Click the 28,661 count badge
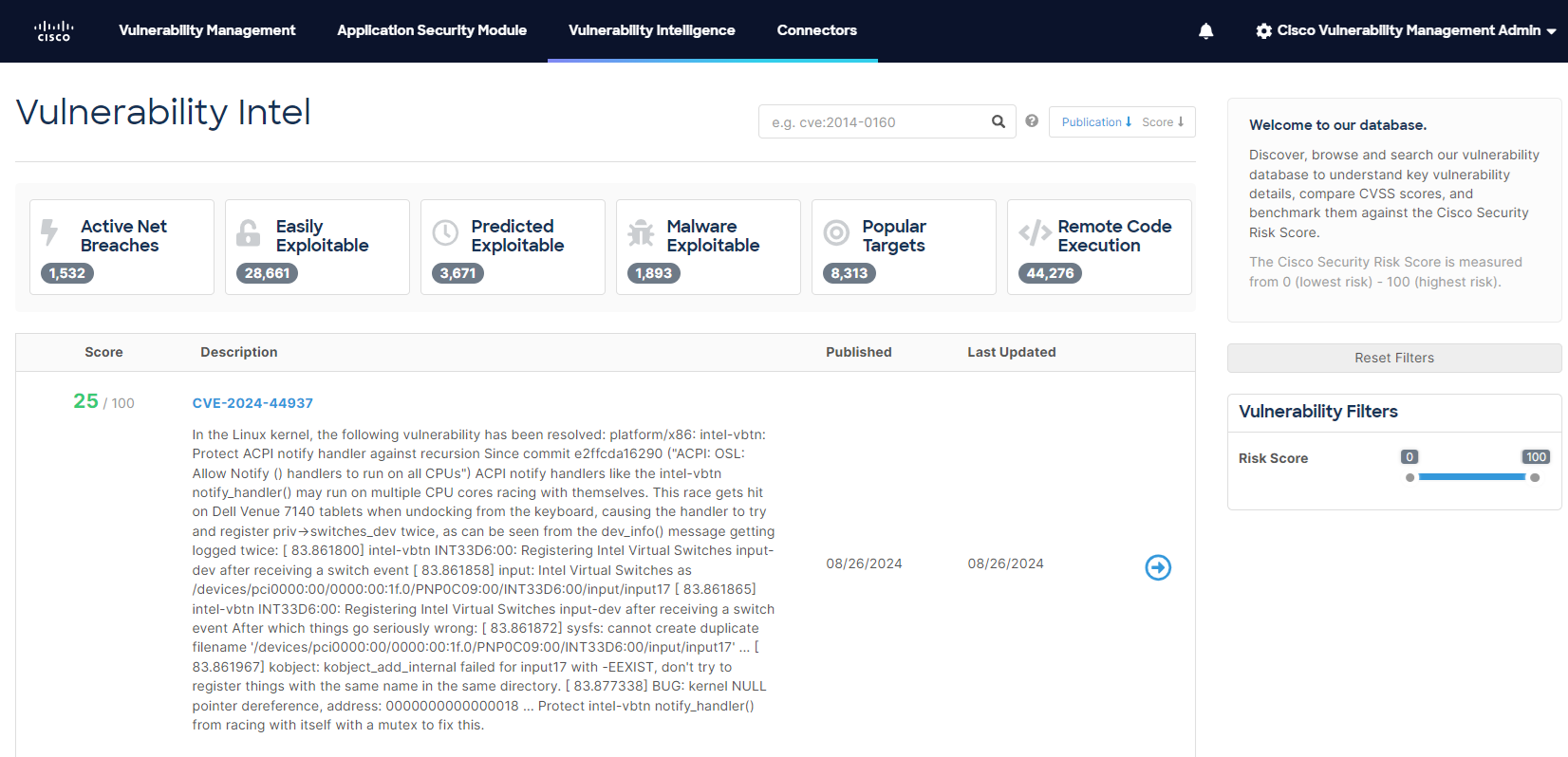The image size is (1568, 757). tap(267, 273)
